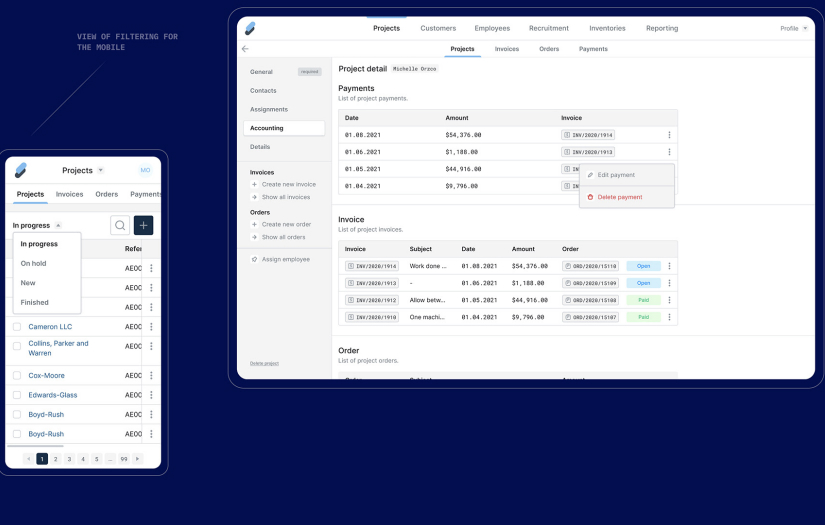Click Create new invoice link

(x=288, y=184)
